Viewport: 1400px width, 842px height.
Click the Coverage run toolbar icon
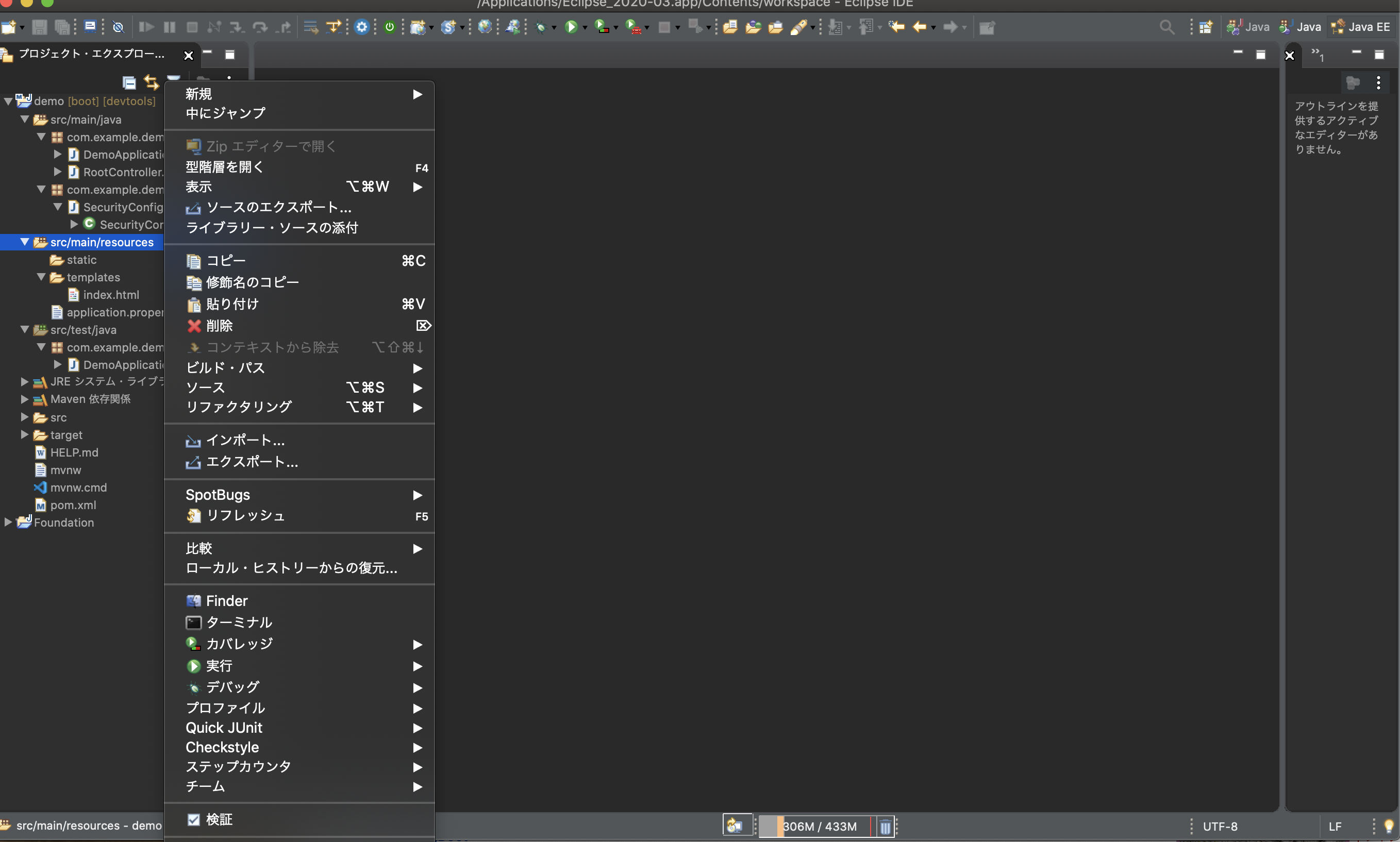point(602,27)
